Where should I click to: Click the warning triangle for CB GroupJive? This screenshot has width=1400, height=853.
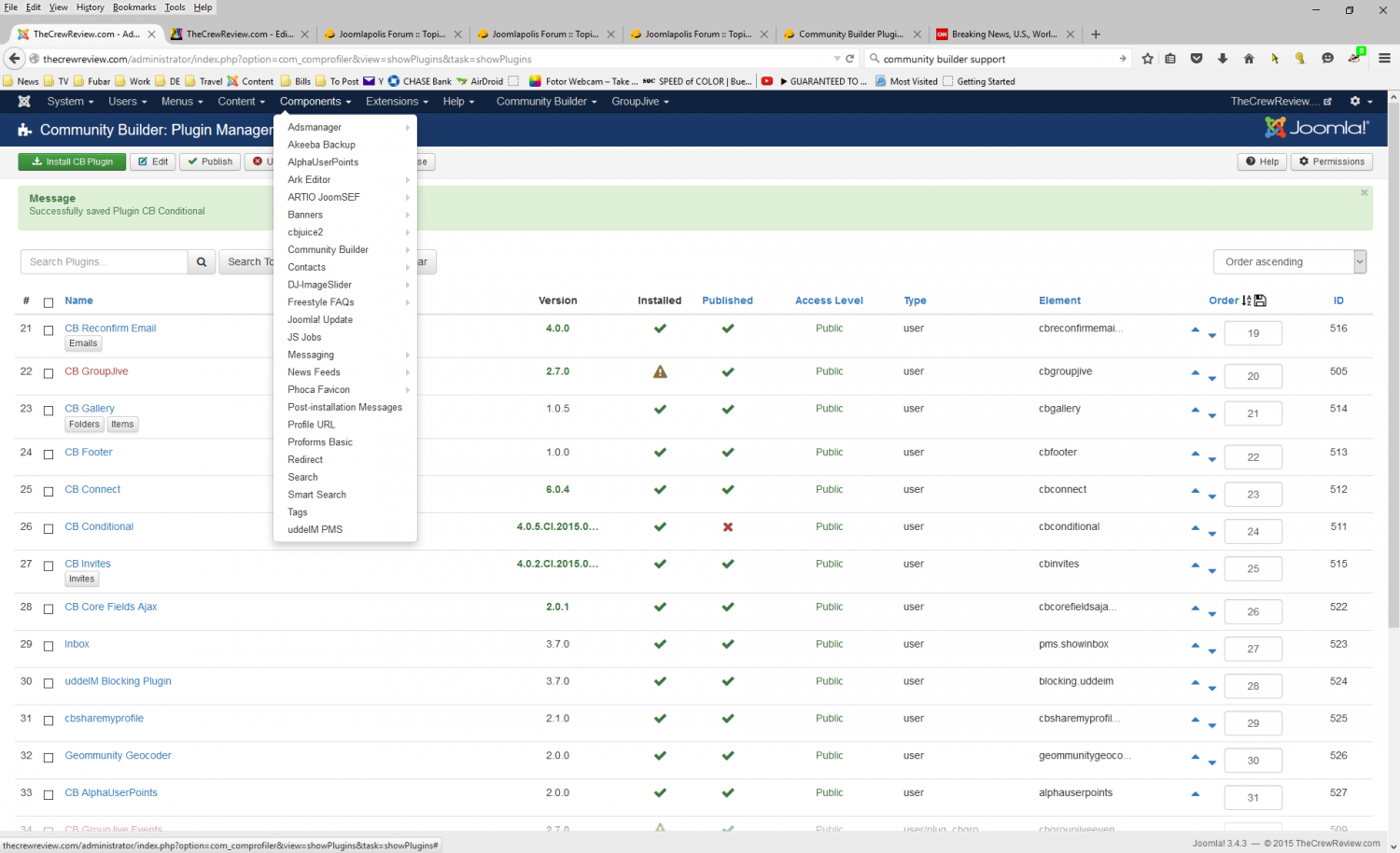[x=660, y=371]
